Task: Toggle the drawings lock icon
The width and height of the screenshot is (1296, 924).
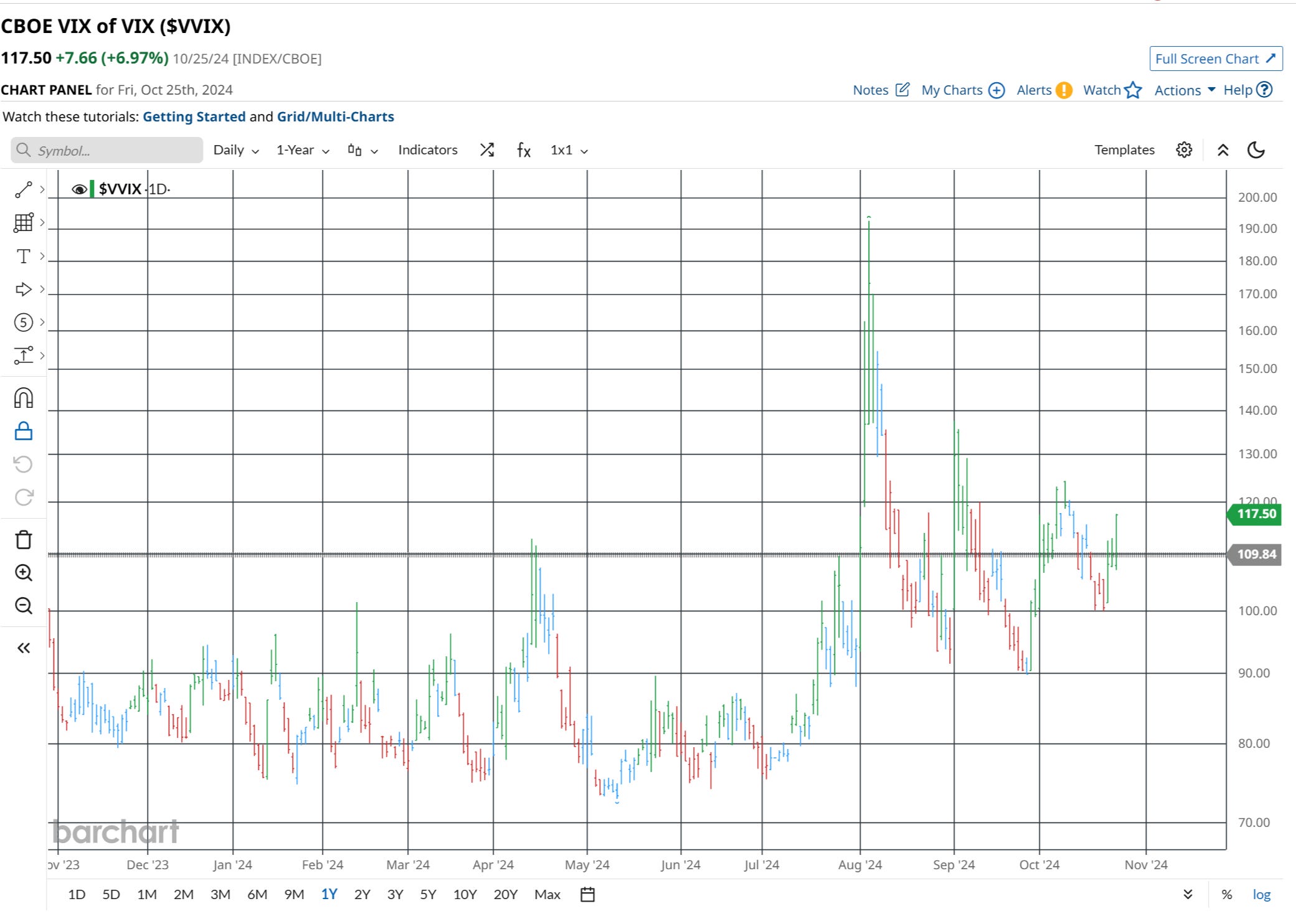Action: tap(24, 431)
